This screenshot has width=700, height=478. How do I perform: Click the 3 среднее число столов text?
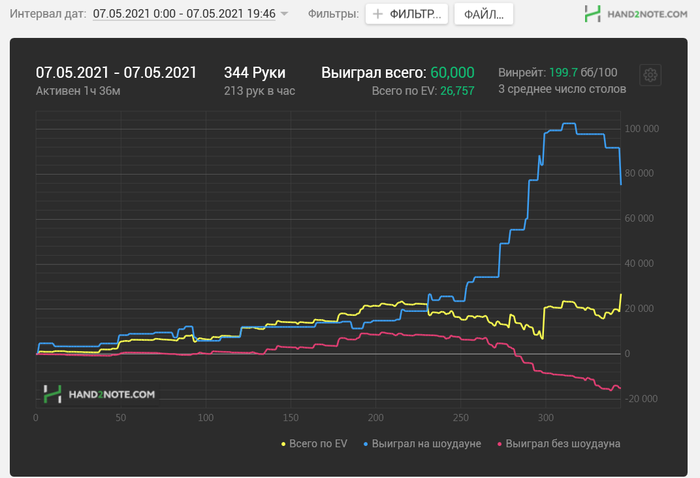tap(562, 89)
